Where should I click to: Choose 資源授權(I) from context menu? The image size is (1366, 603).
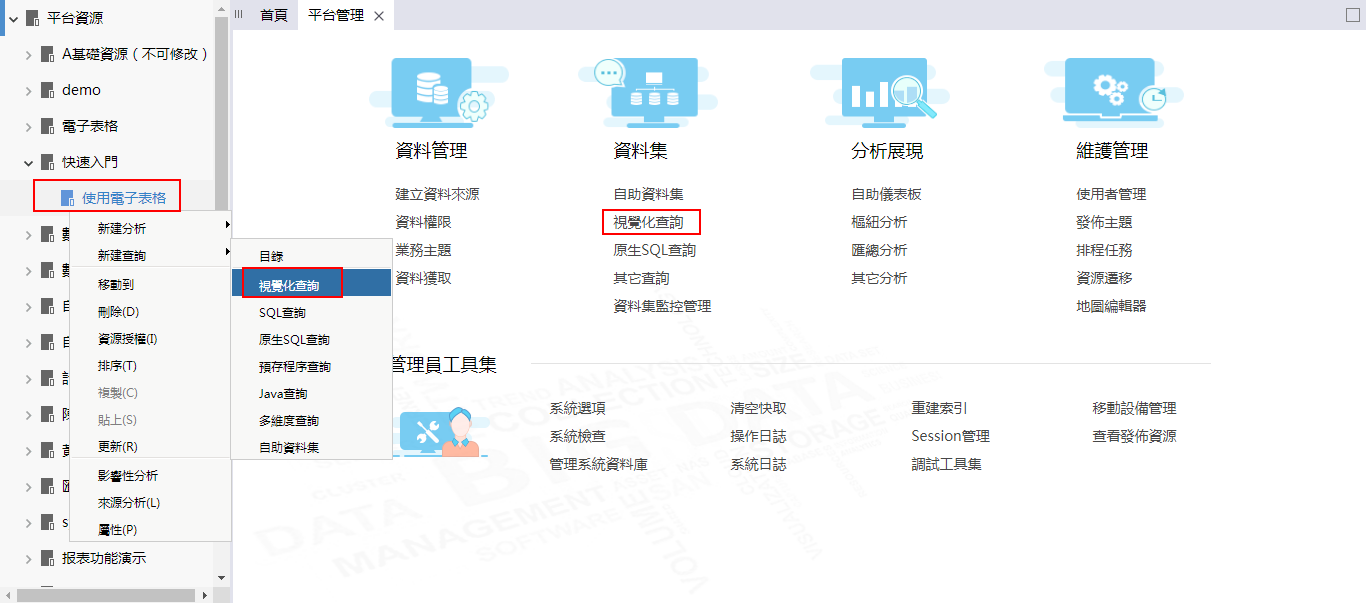127,339
